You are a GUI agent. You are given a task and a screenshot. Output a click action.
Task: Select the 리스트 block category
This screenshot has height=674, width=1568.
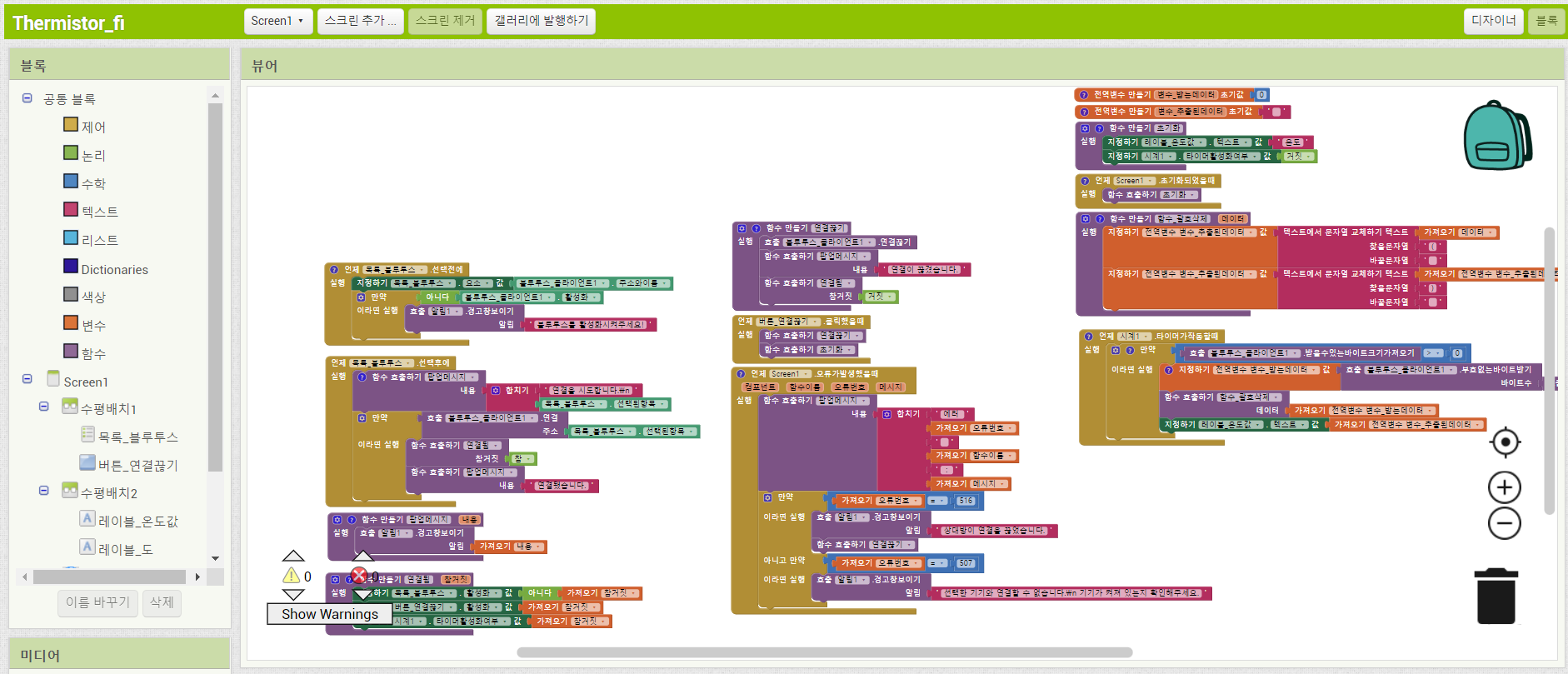pos(99,240)
